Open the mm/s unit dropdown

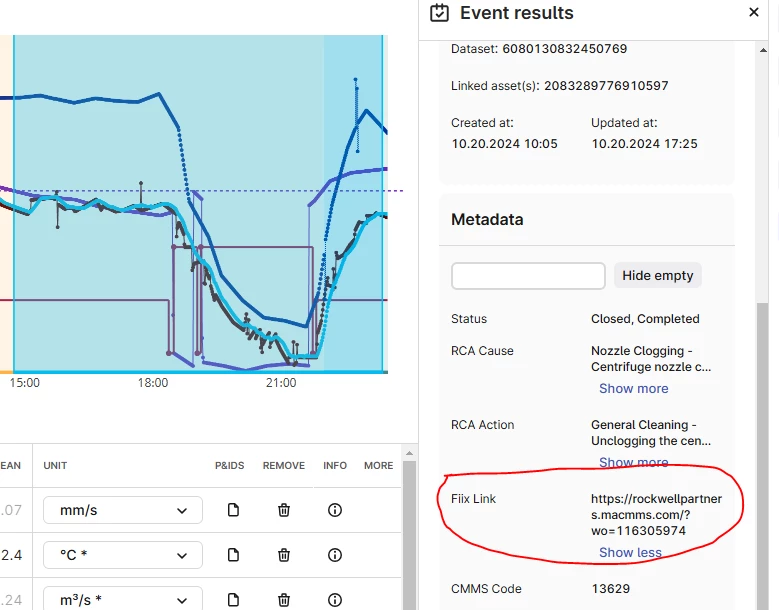click(x=123, y=510)
